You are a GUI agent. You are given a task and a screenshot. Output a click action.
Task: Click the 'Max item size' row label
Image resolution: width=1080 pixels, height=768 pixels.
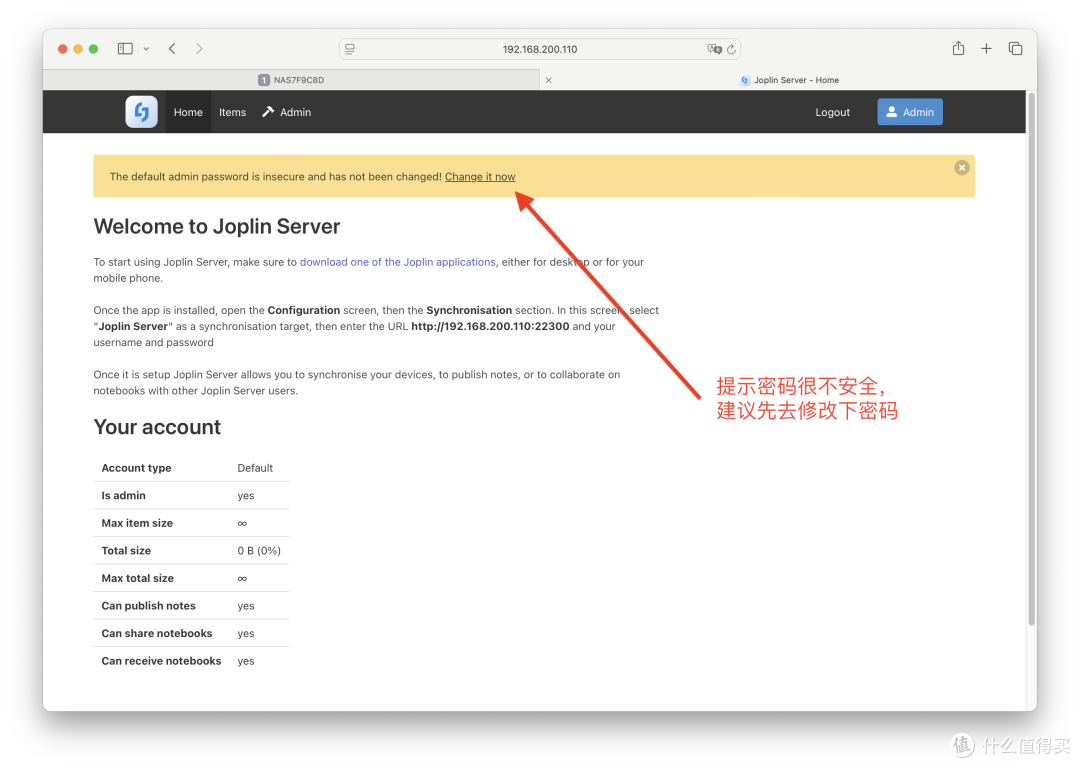137,523
